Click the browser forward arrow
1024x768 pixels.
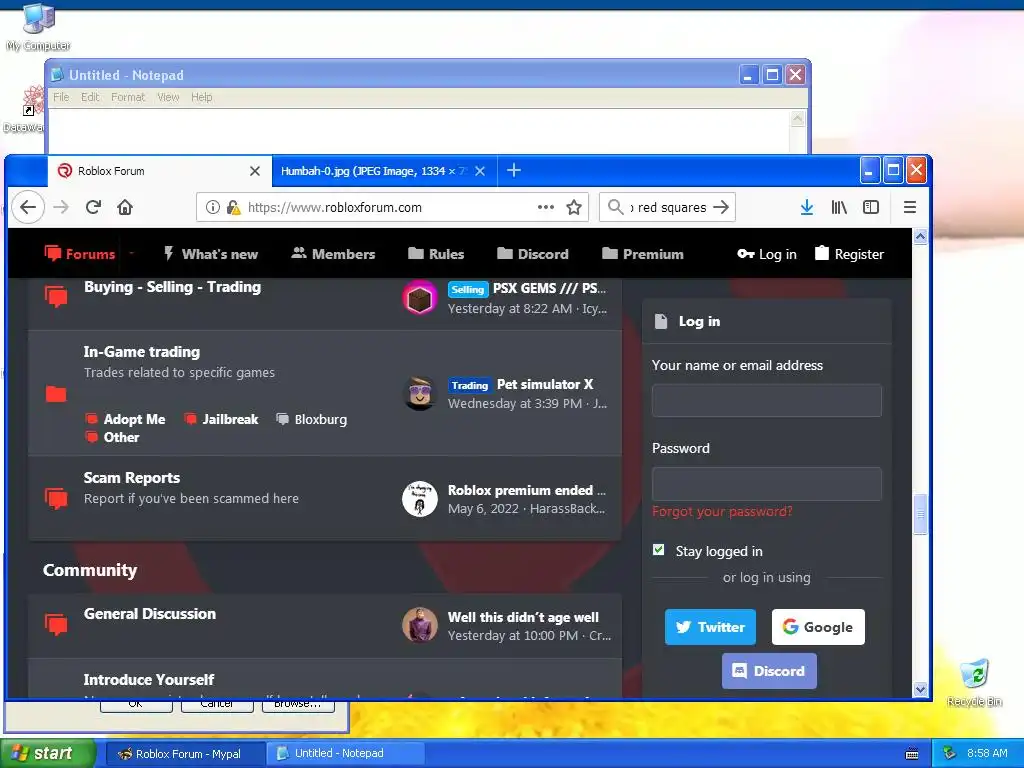(x=61, y=208)
